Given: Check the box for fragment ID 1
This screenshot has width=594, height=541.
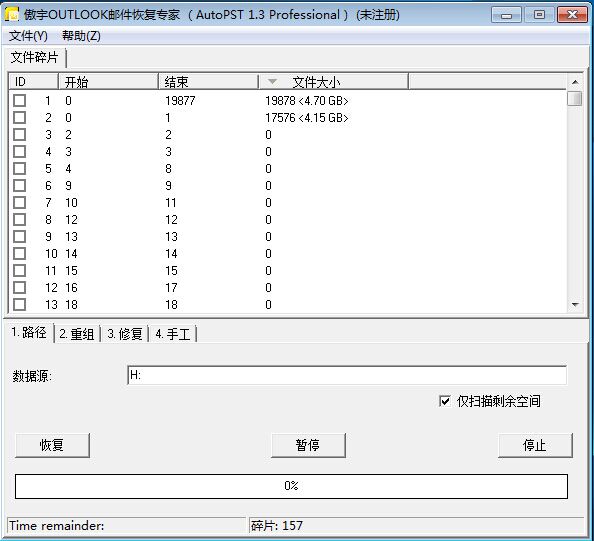Looking at the screenshot, I should pos(20,101).
